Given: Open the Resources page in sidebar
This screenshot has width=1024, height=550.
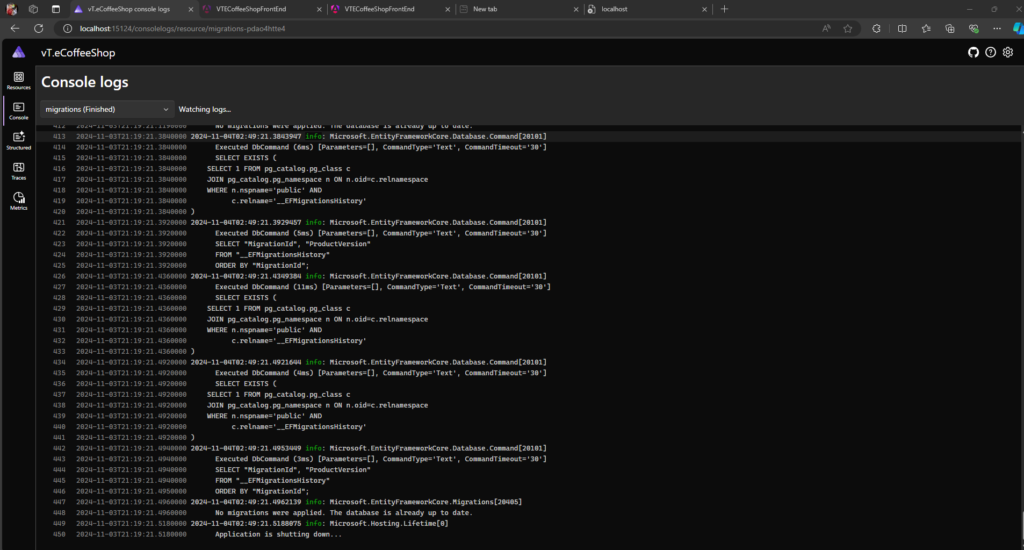Looking at the screenshot, I should click(18, 81).
